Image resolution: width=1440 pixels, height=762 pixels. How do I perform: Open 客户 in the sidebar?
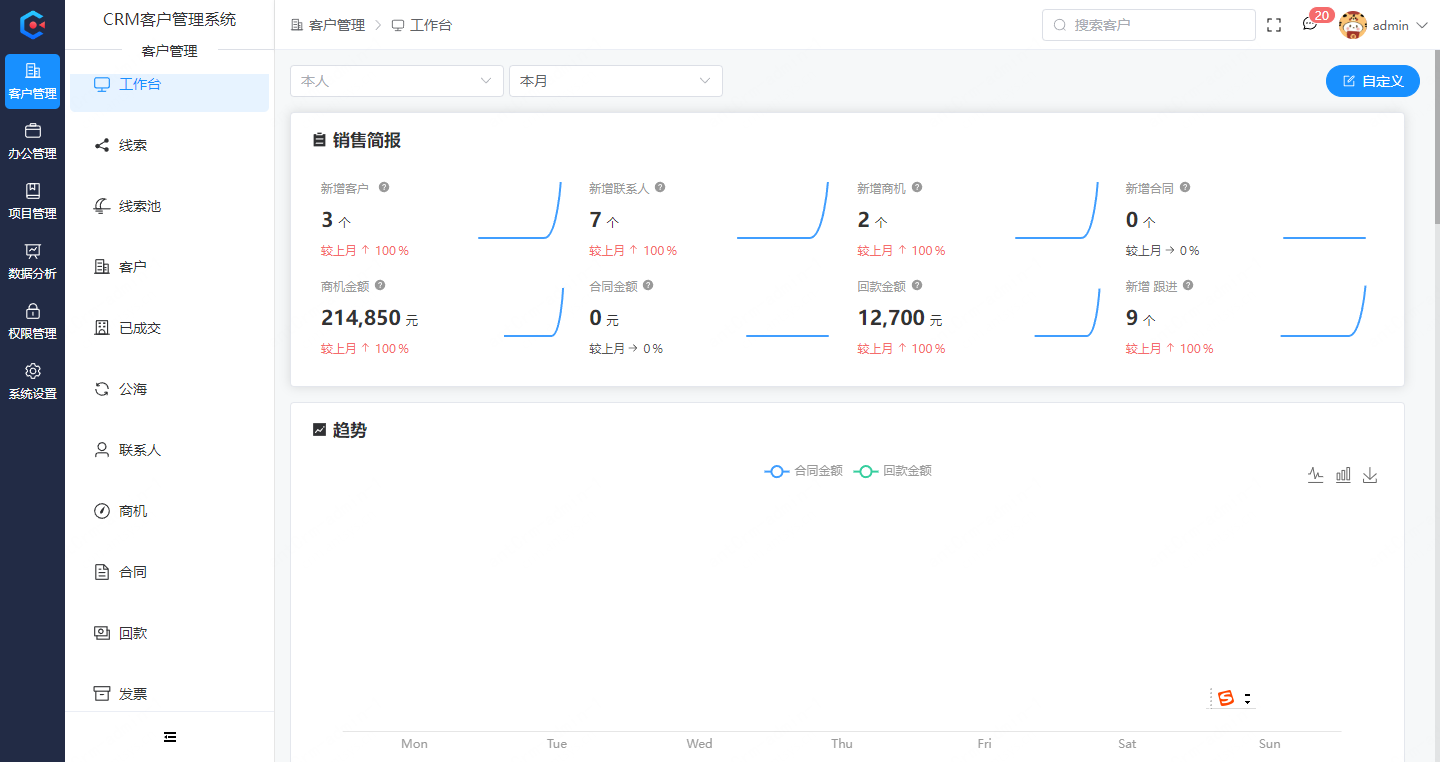[169, 267]
